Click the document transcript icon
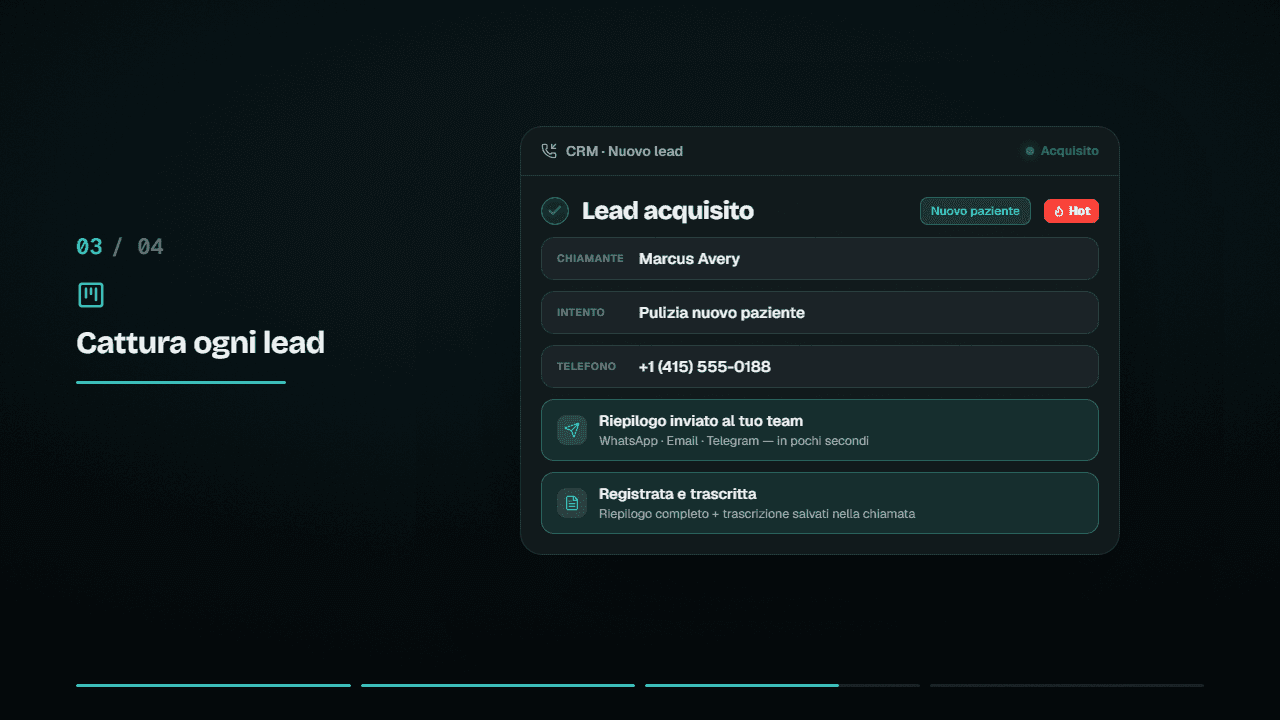This screenshot has width=1280, height=720. click(x=572, y=503)
